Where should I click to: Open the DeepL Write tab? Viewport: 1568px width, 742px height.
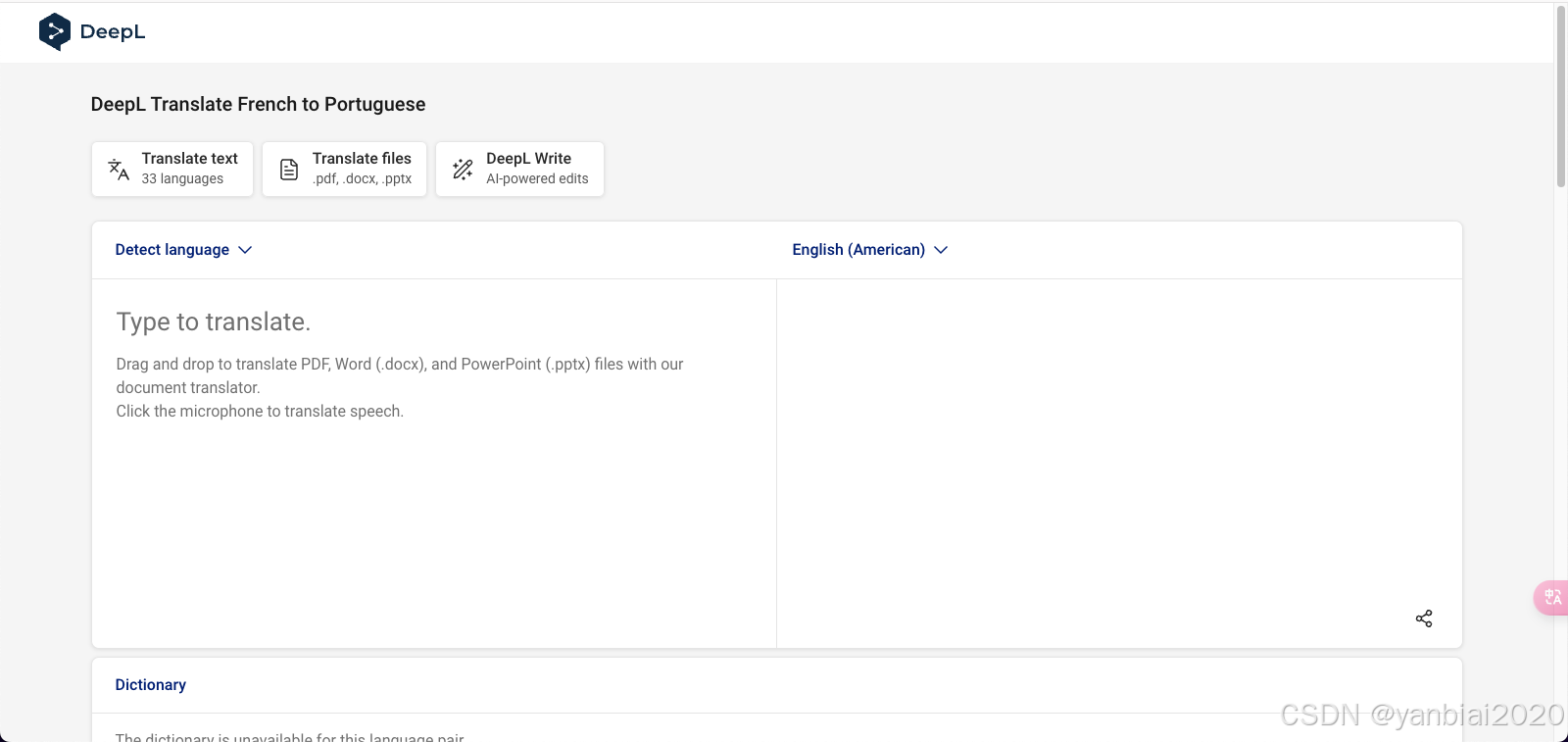(519, 169)
